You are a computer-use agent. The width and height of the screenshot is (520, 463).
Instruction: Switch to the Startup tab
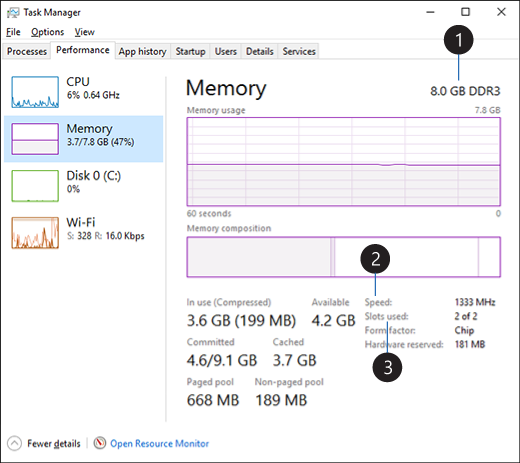(x=190, y=51)
